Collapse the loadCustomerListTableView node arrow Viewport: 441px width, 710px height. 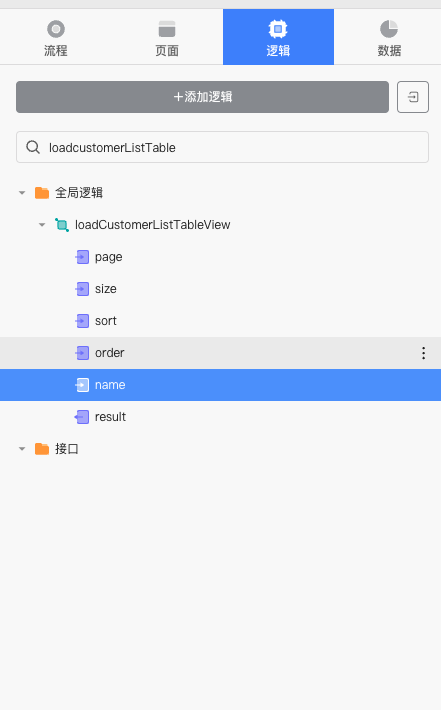[x=42, y=225]
